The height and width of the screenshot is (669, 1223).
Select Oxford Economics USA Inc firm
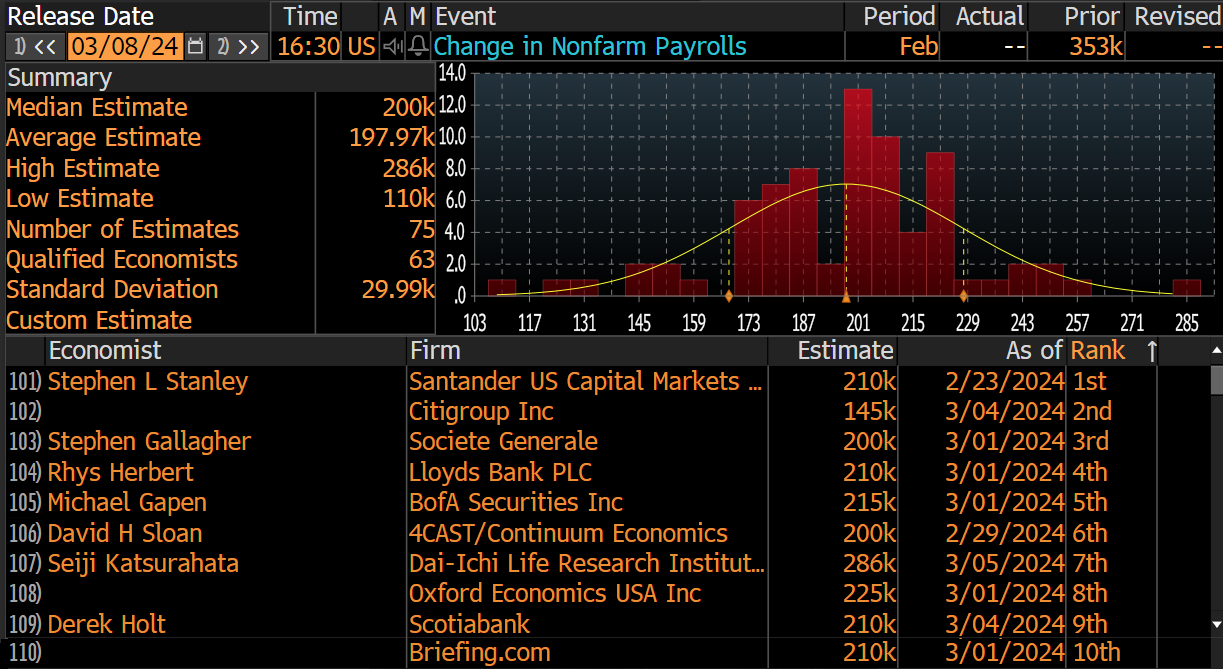pos(555,594)
